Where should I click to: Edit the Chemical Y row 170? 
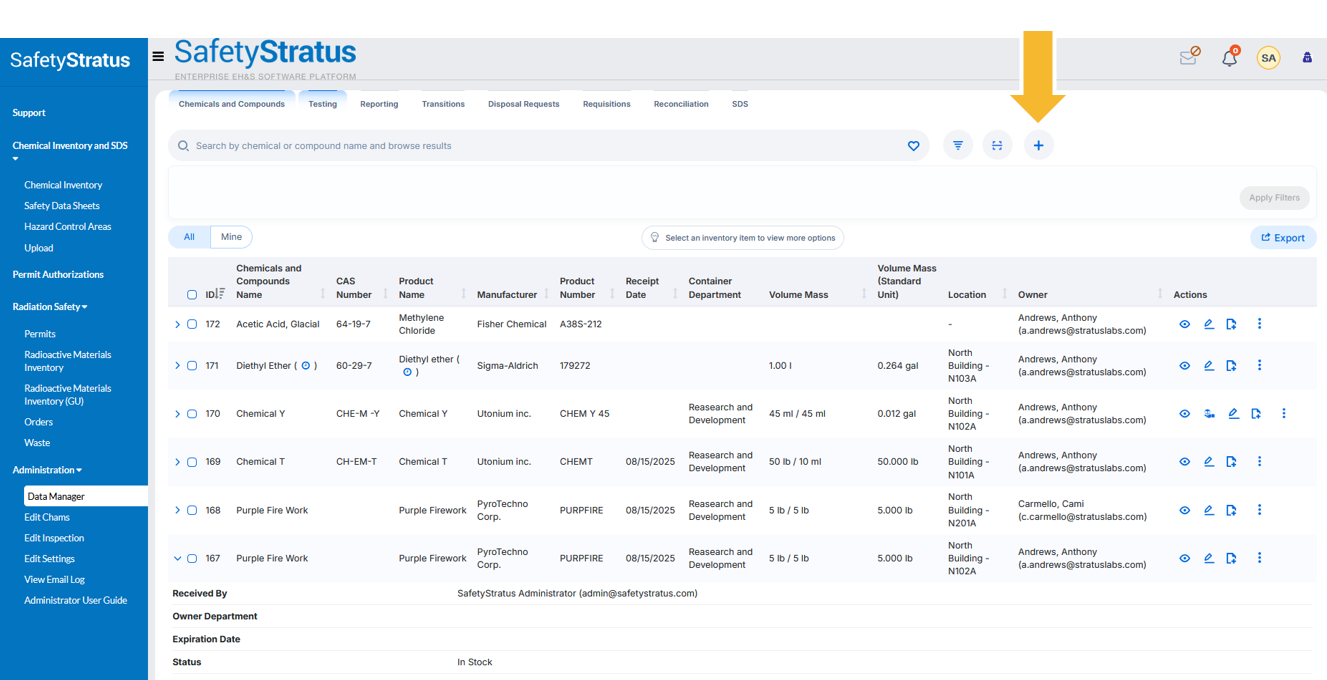click(1234, 414)
